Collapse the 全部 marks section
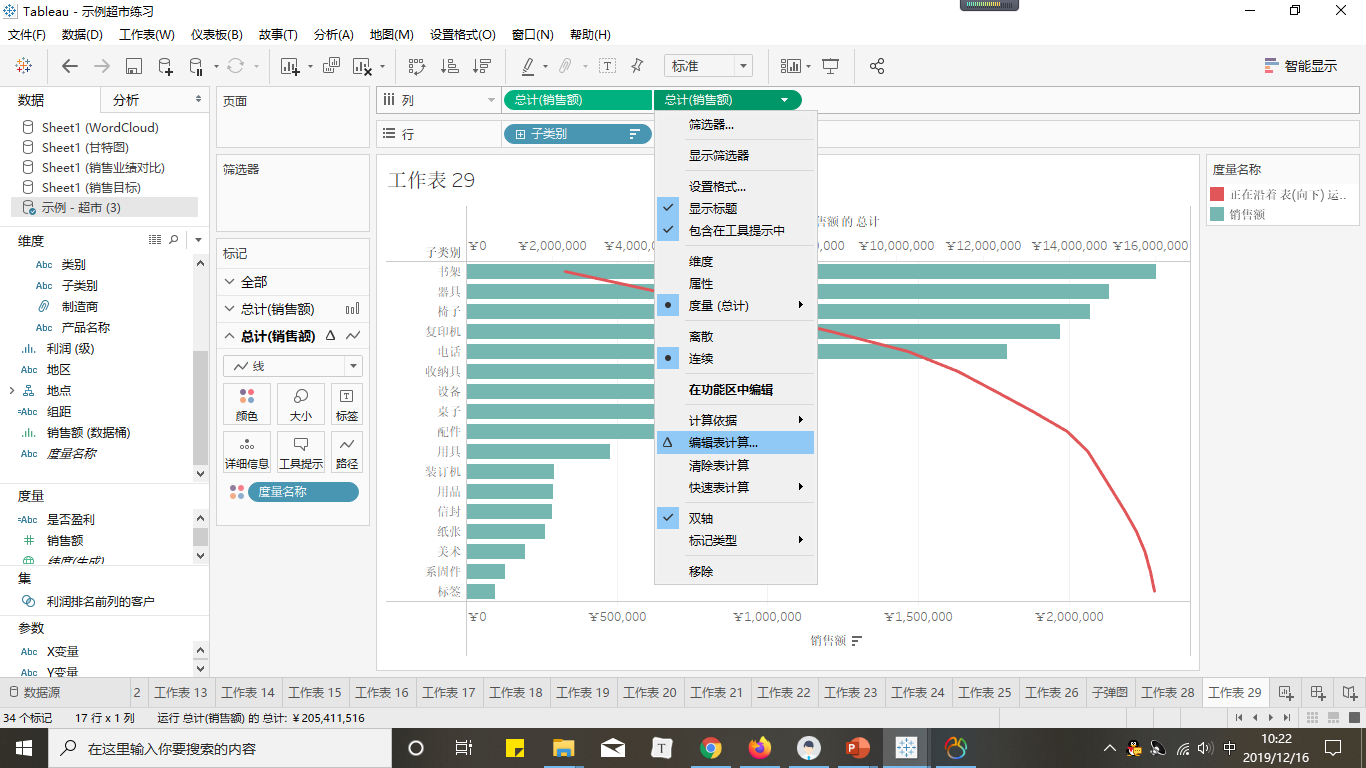The height and width of the screenshot is (768, 1366). (x=229, y=282)
